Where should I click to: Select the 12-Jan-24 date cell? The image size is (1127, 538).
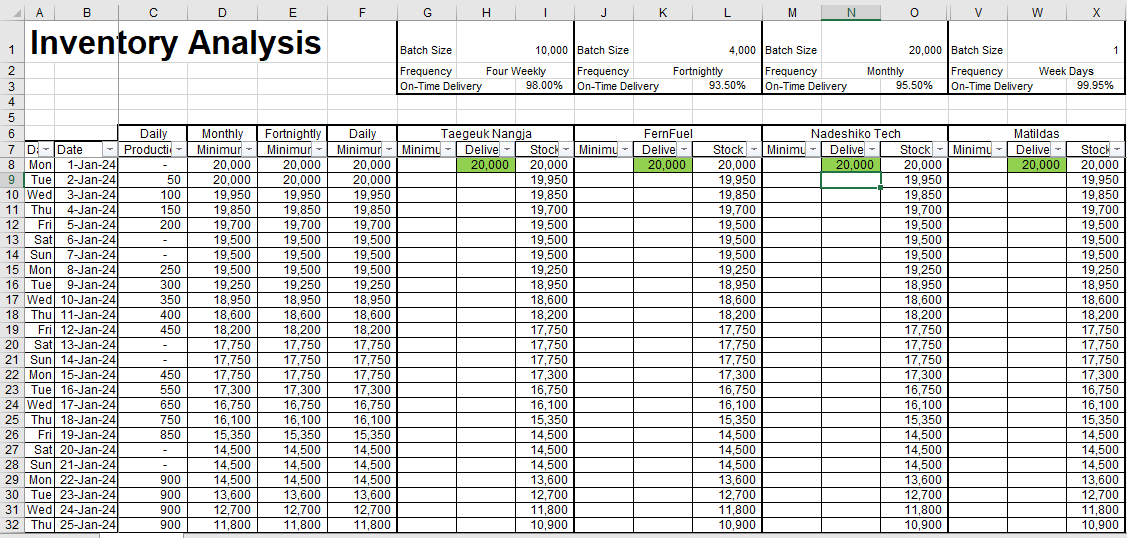86,330
